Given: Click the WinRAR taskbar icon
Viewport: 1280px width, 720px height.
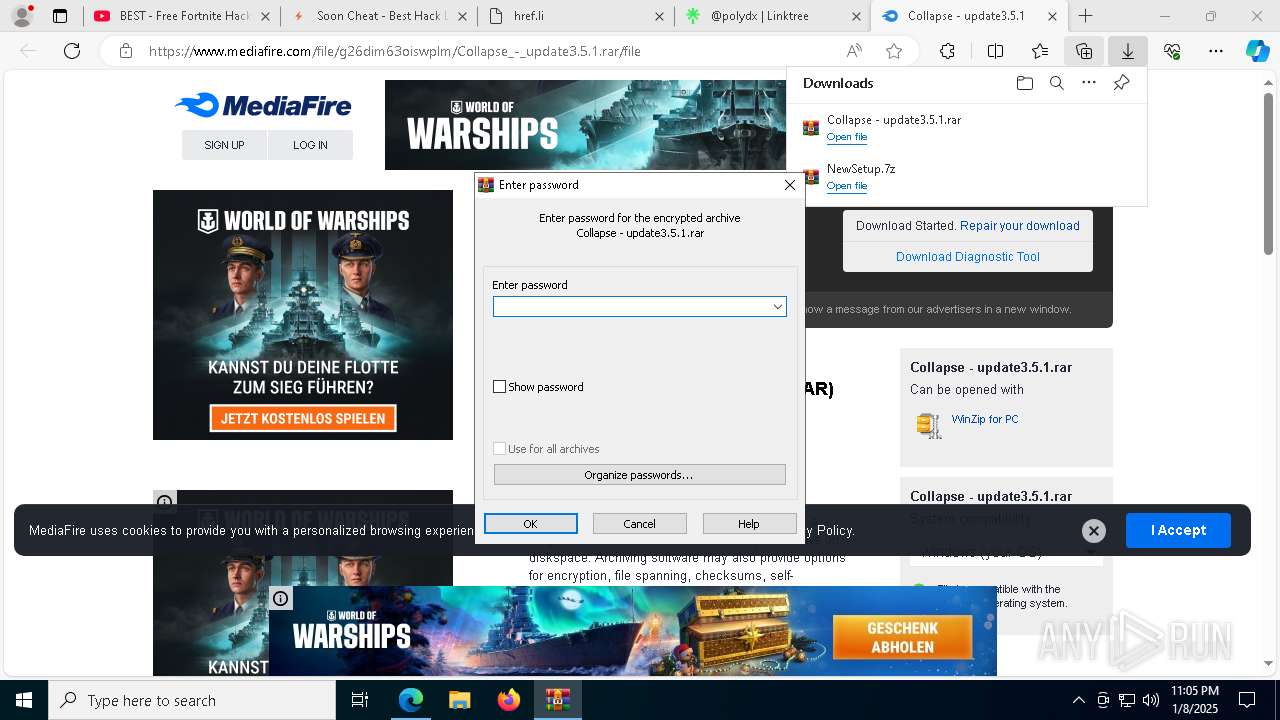Looking at the screenshot, I should pos(558,700).
